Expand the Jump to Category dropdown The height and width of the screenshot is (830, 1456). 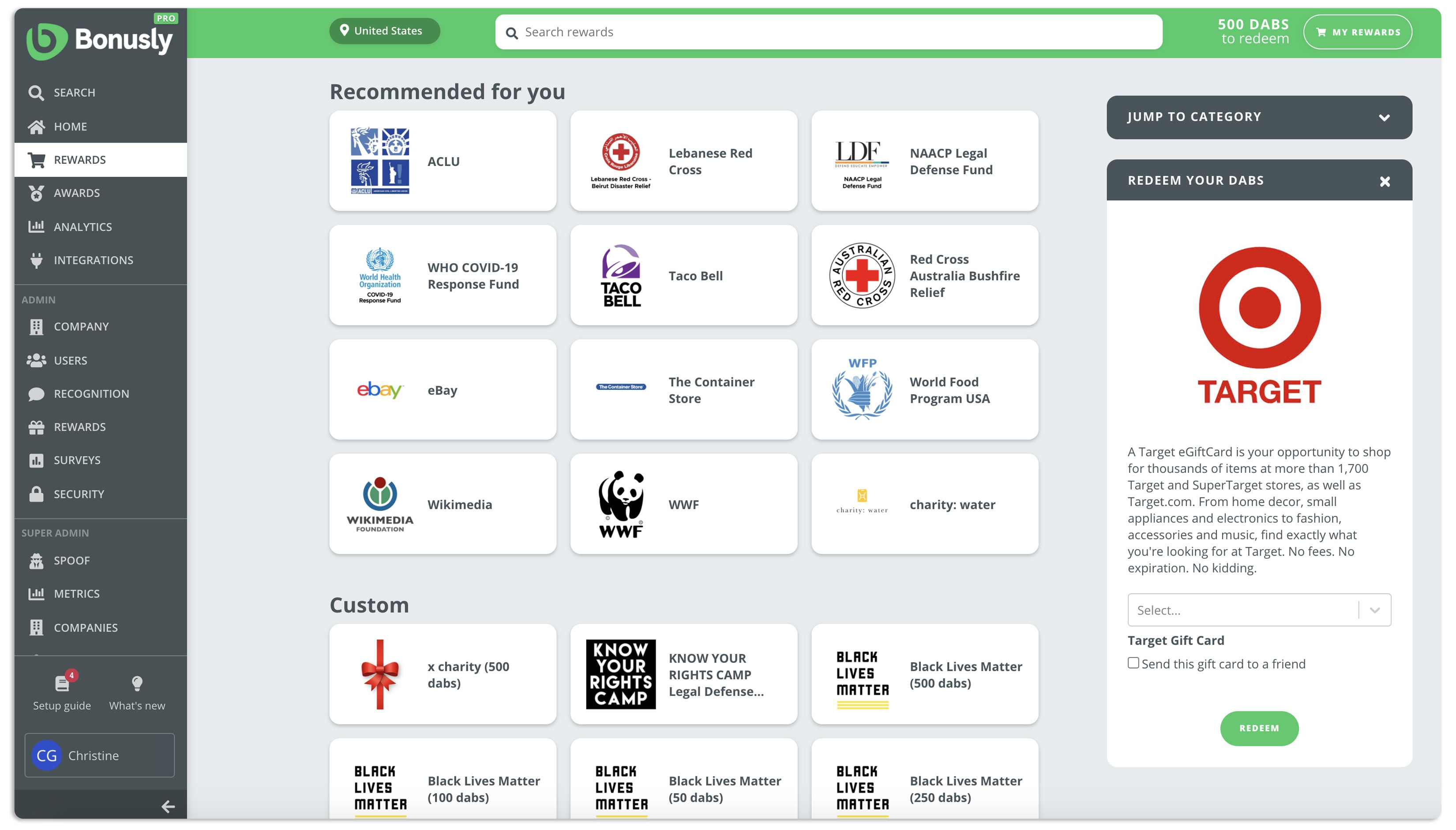coord(1259,117)
